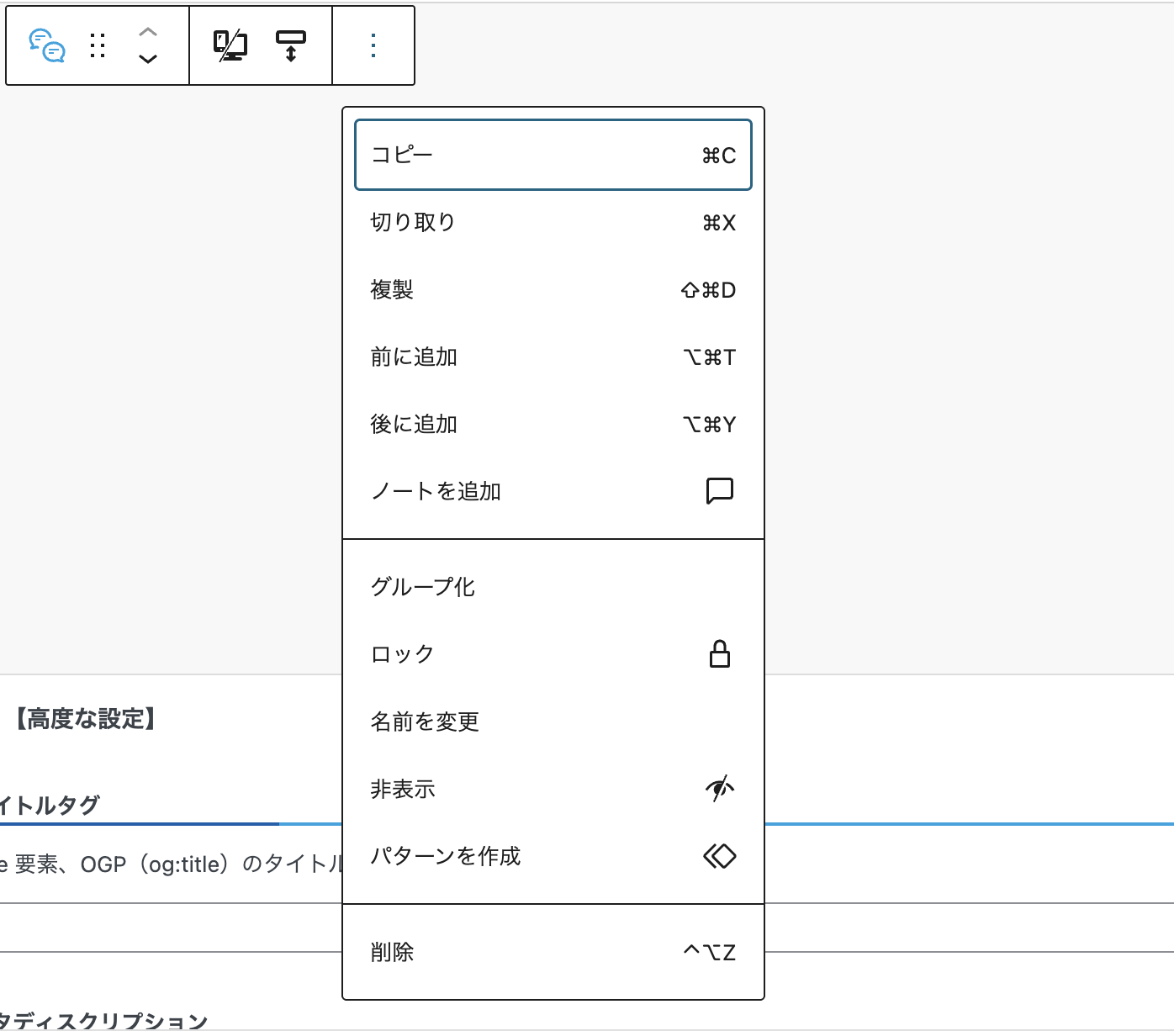Click the diamond icon for パターンを作成
This screenshot has width=1174, height=1036.
[x=719, y=856]
